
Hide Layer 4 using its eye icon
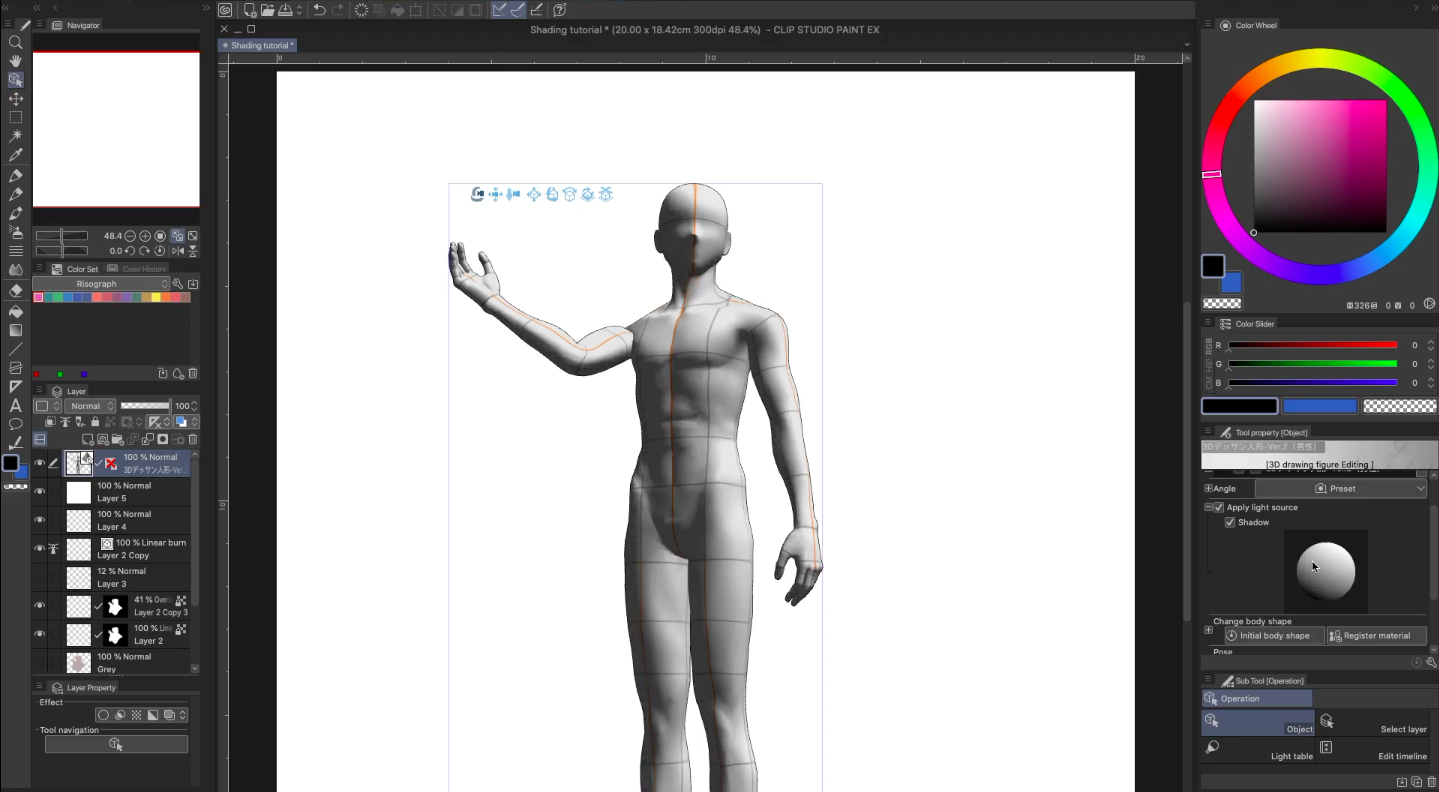pos(40,520)
